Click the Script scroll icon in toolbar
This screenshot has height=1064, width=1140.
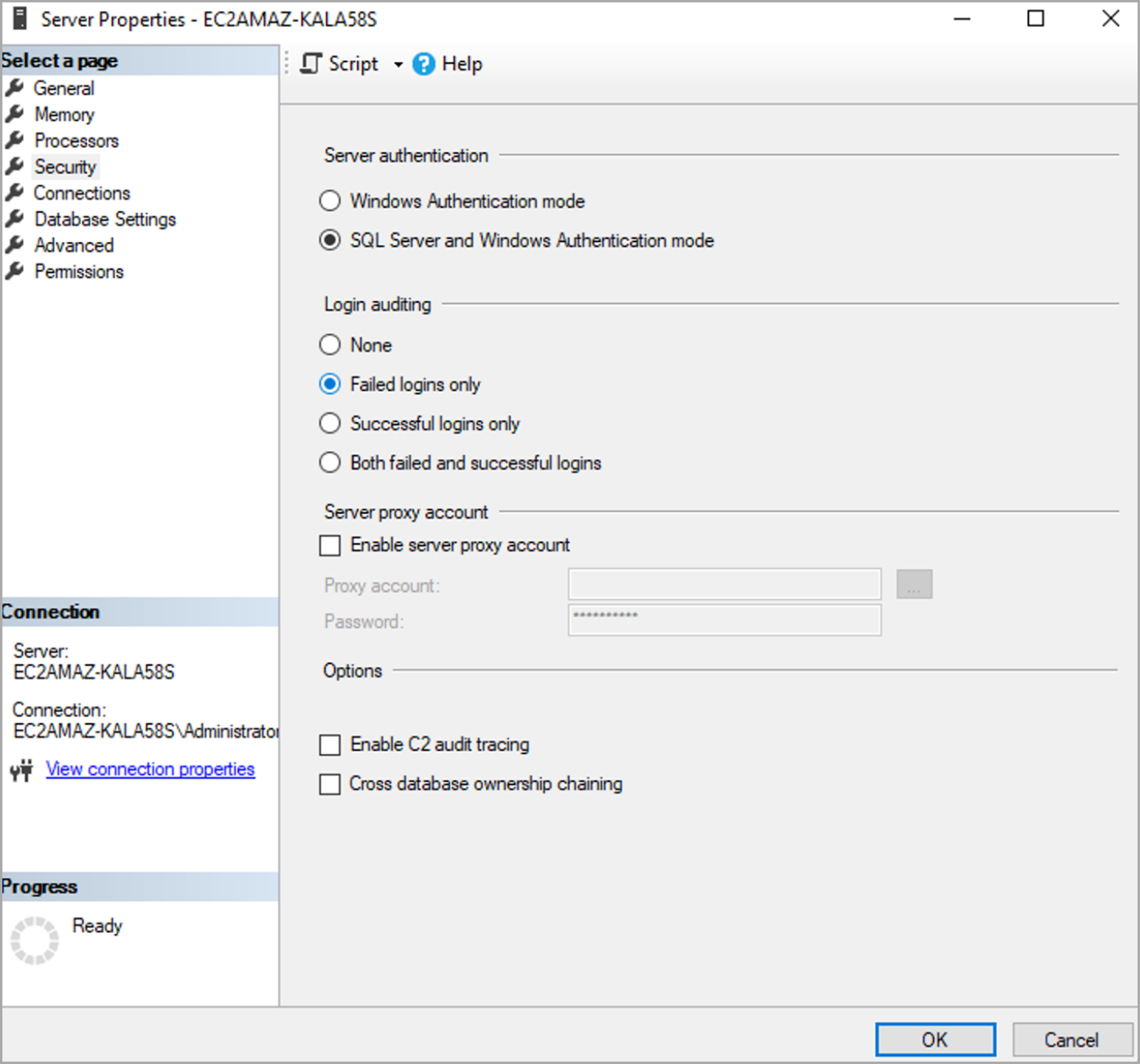click(311, 64)
